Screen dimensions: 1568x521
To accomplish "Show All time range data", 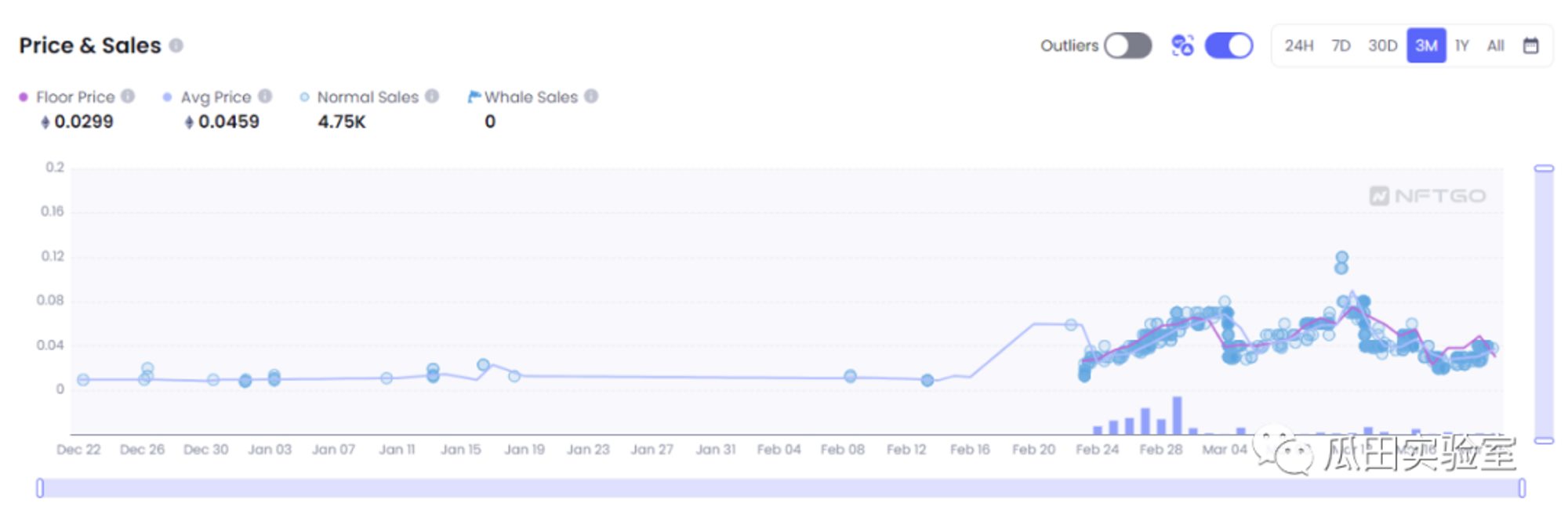I will tap(1495, 45).
